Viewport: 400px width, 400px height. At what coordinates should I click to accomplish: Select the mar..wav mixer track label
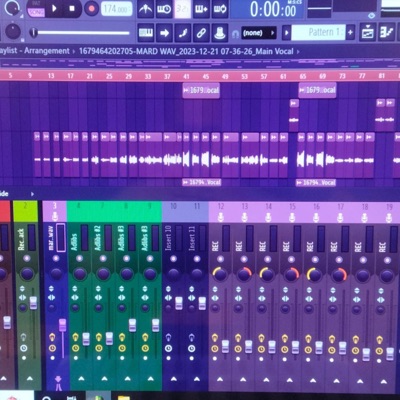point(51,239)
